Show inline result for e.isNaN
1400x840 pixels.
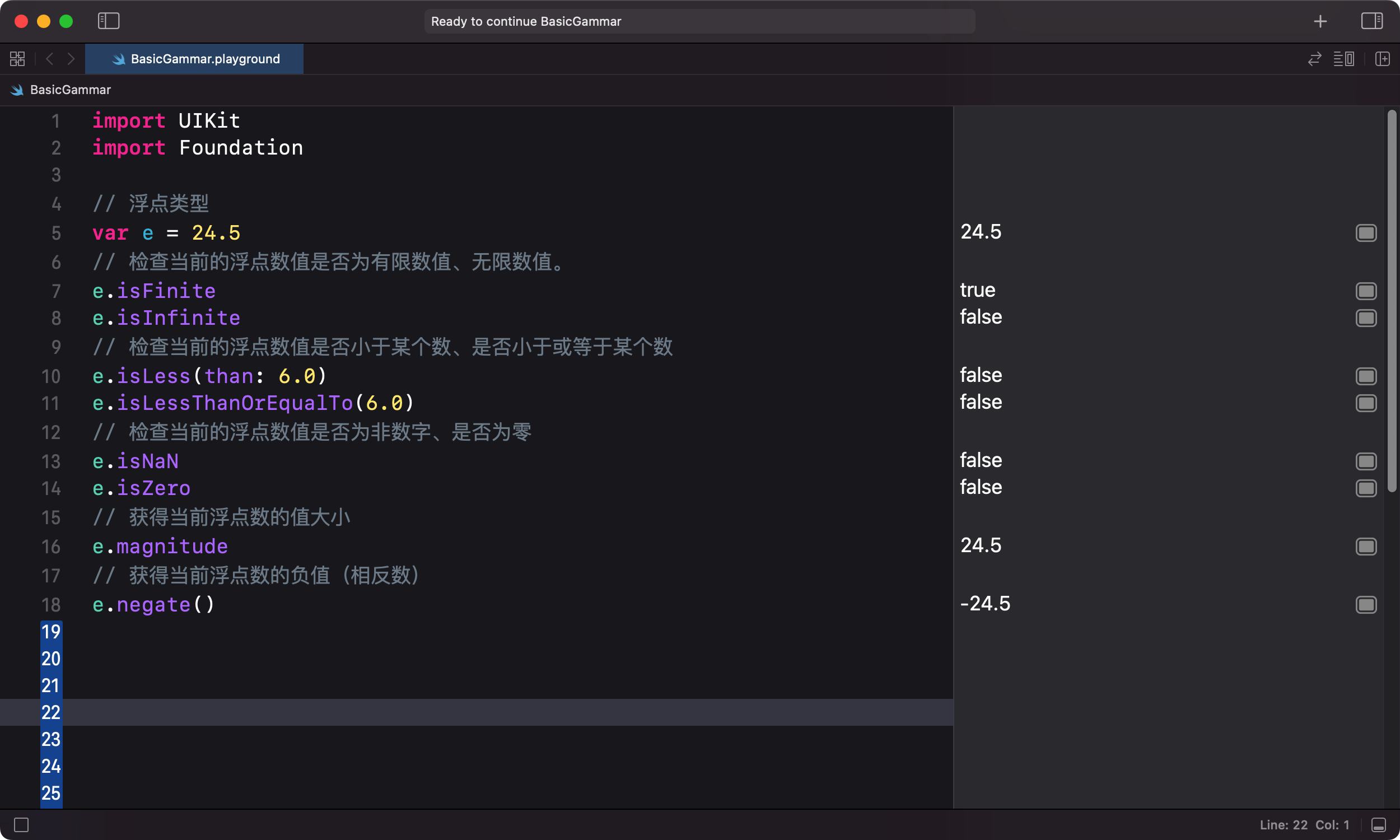(x=1366, y=462)
